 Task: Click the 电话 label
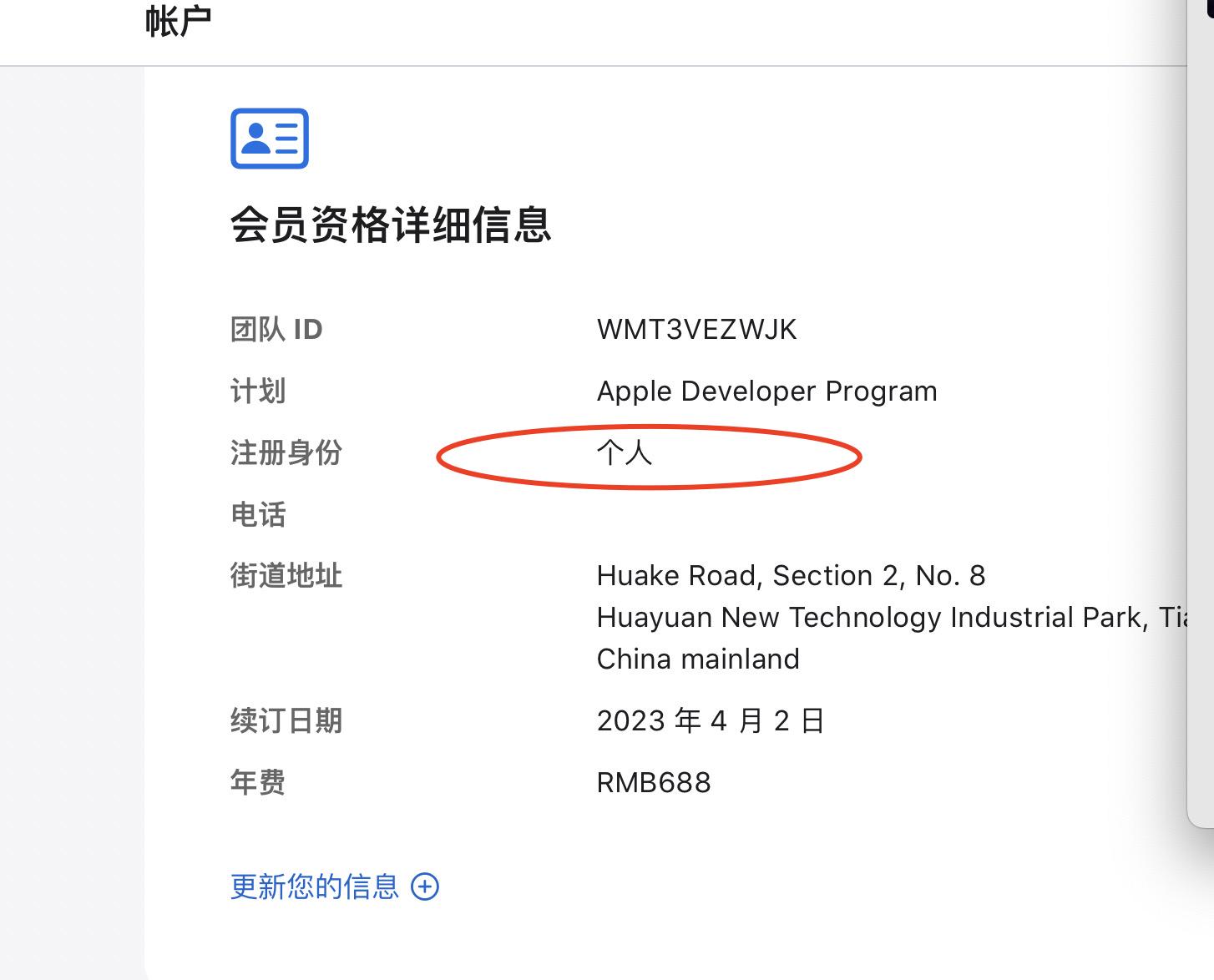pyautogui.click(x=258, y=514)
